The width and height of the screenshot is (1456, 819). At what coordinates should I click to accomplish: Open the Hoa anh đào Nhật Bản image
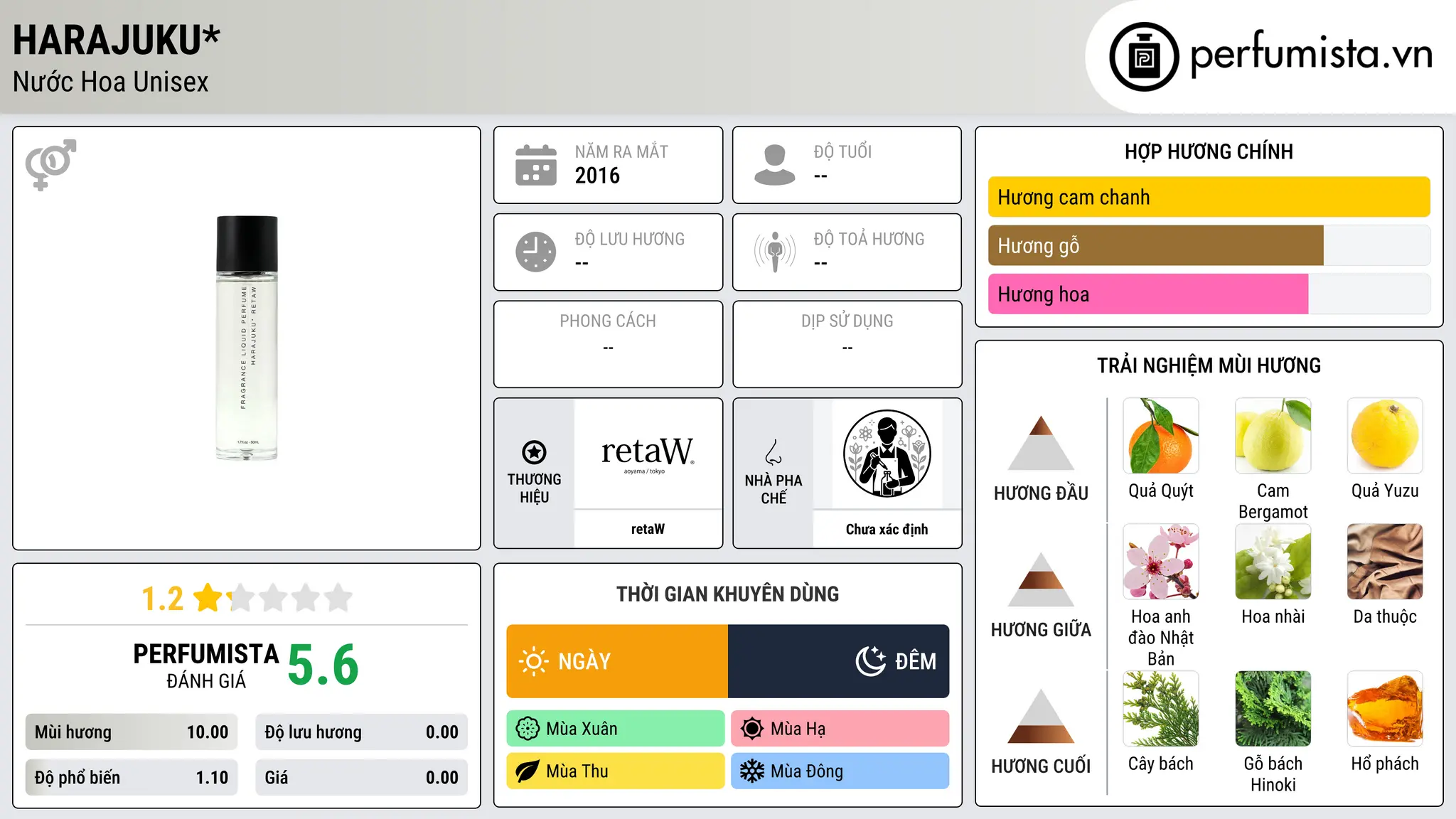1161,562
